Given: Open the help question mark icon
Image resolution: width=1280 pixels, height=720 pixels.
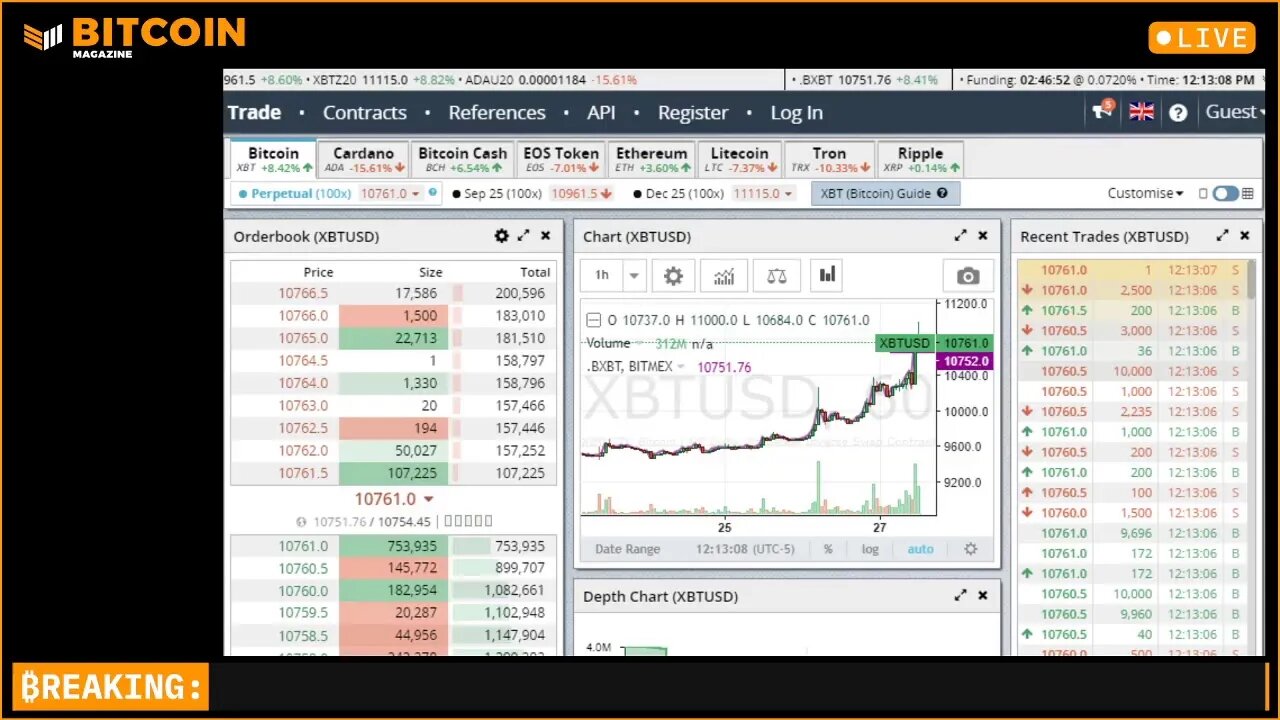Looking at the screenshot, I should pyautogui.click(x=1178, y=113).
